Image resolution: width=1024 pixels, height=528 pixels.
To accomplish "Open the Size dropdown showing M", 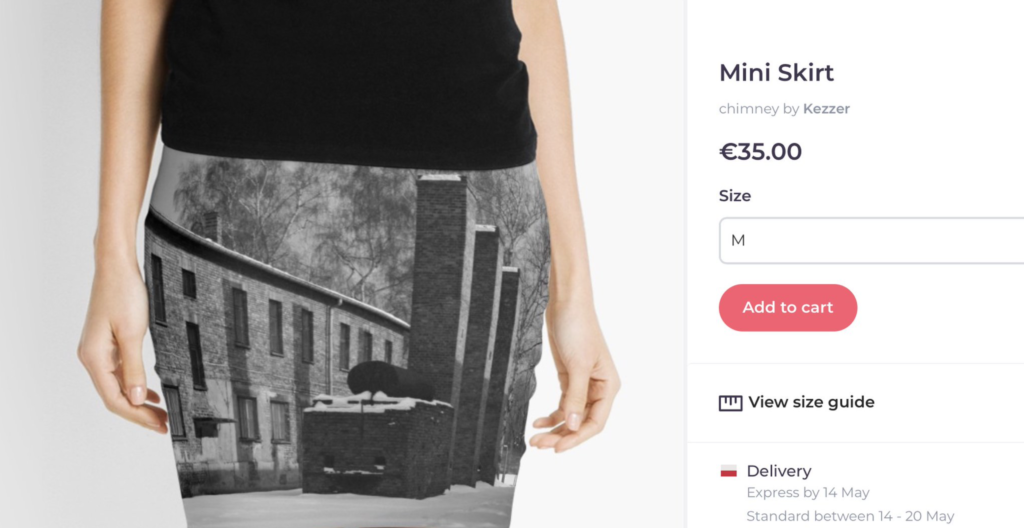I will pyautogui.click(x=871, y=240).
